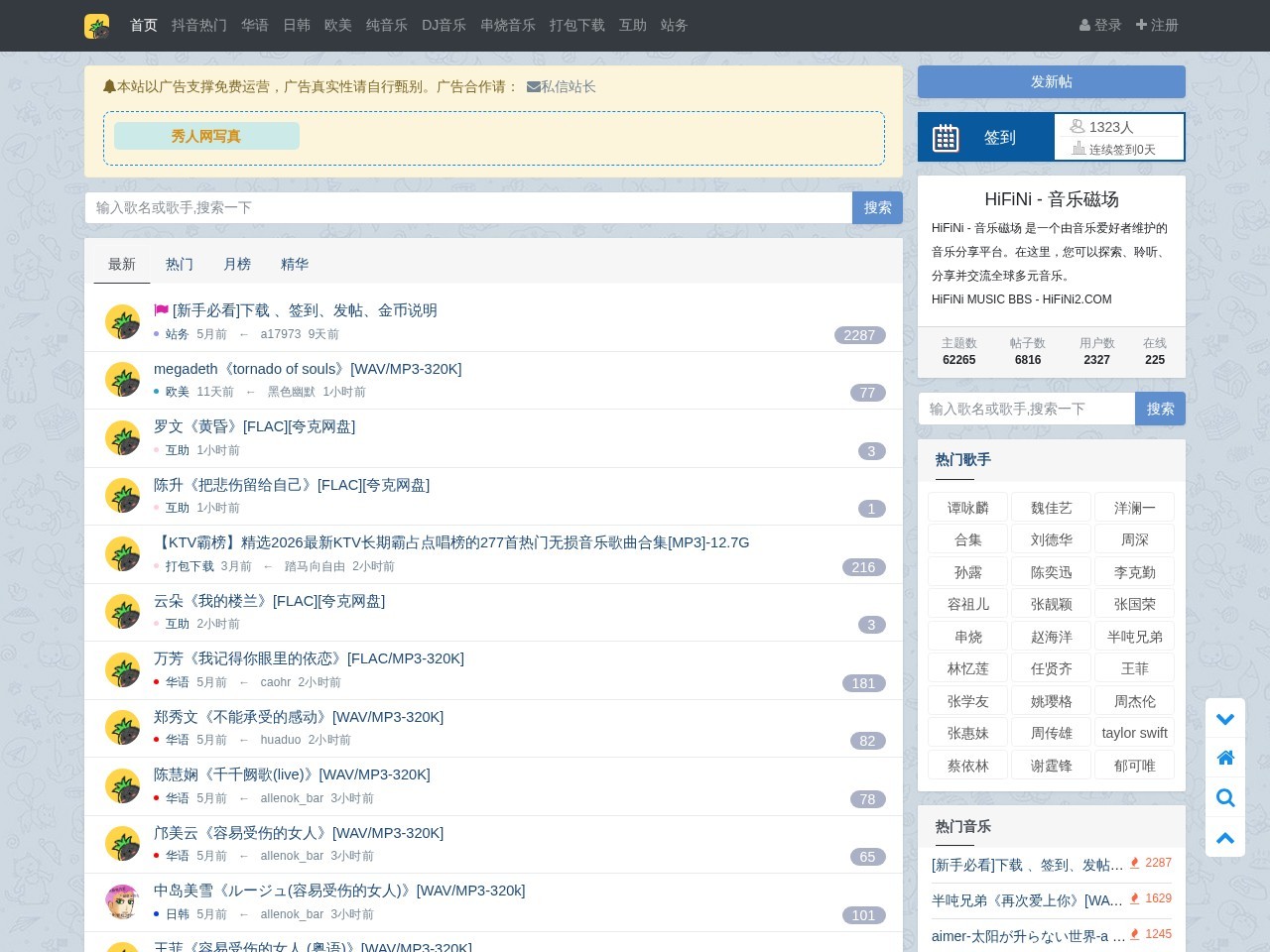This screenshot has width=1270, height=952.
Task: Open the 站务 nav item
Action: (x=675, y=26)
